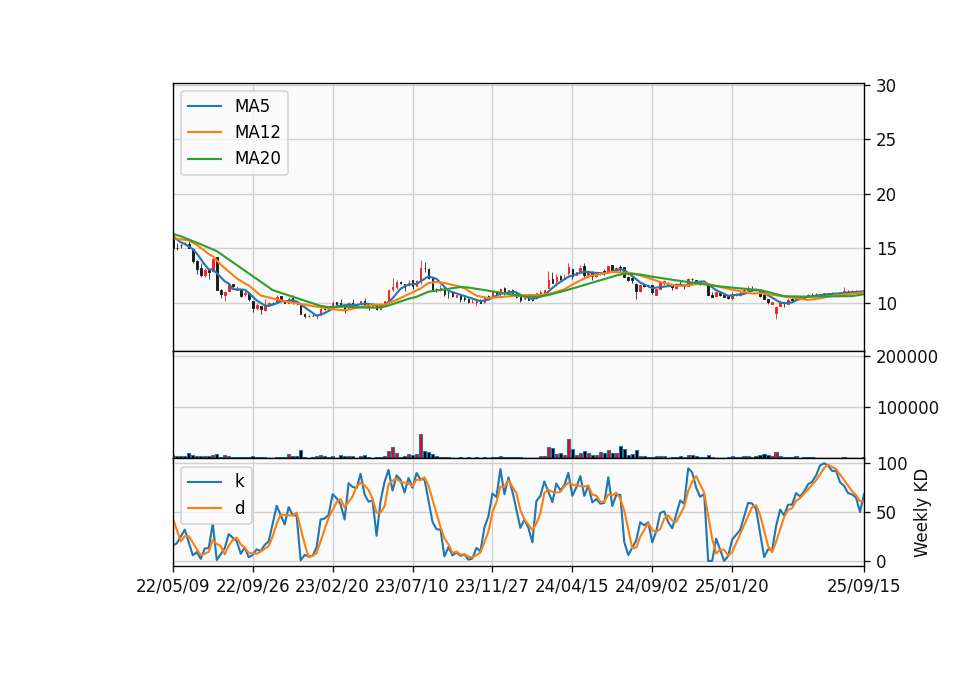Image resolution: width=960 pixels, height=690 pixels.
Task: Click the MA20 legend label
Action: [x=257, y=158]
